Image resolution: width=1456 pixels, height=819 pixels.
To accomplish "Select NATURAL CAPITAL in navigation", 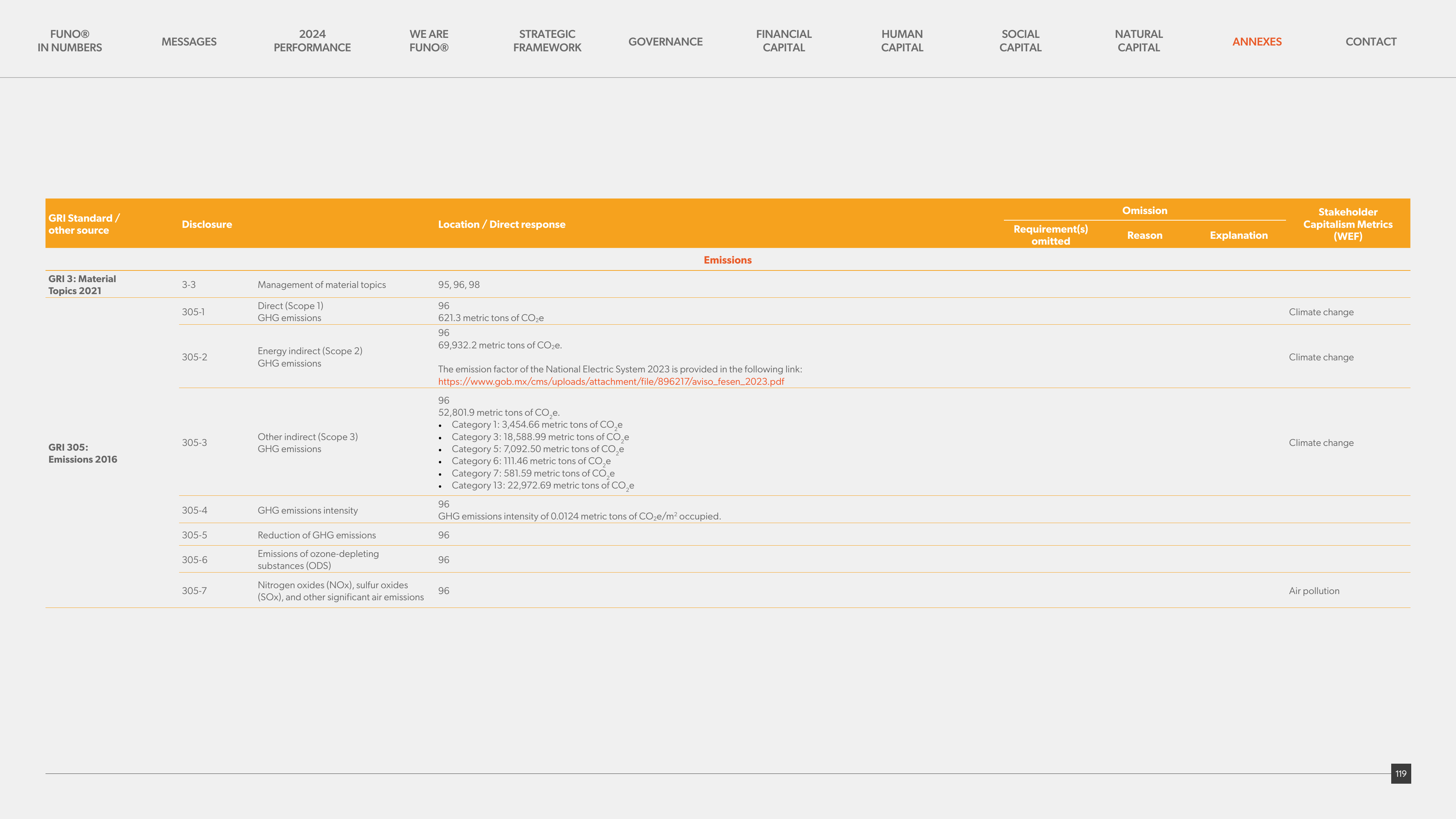I will [1139, 41].
